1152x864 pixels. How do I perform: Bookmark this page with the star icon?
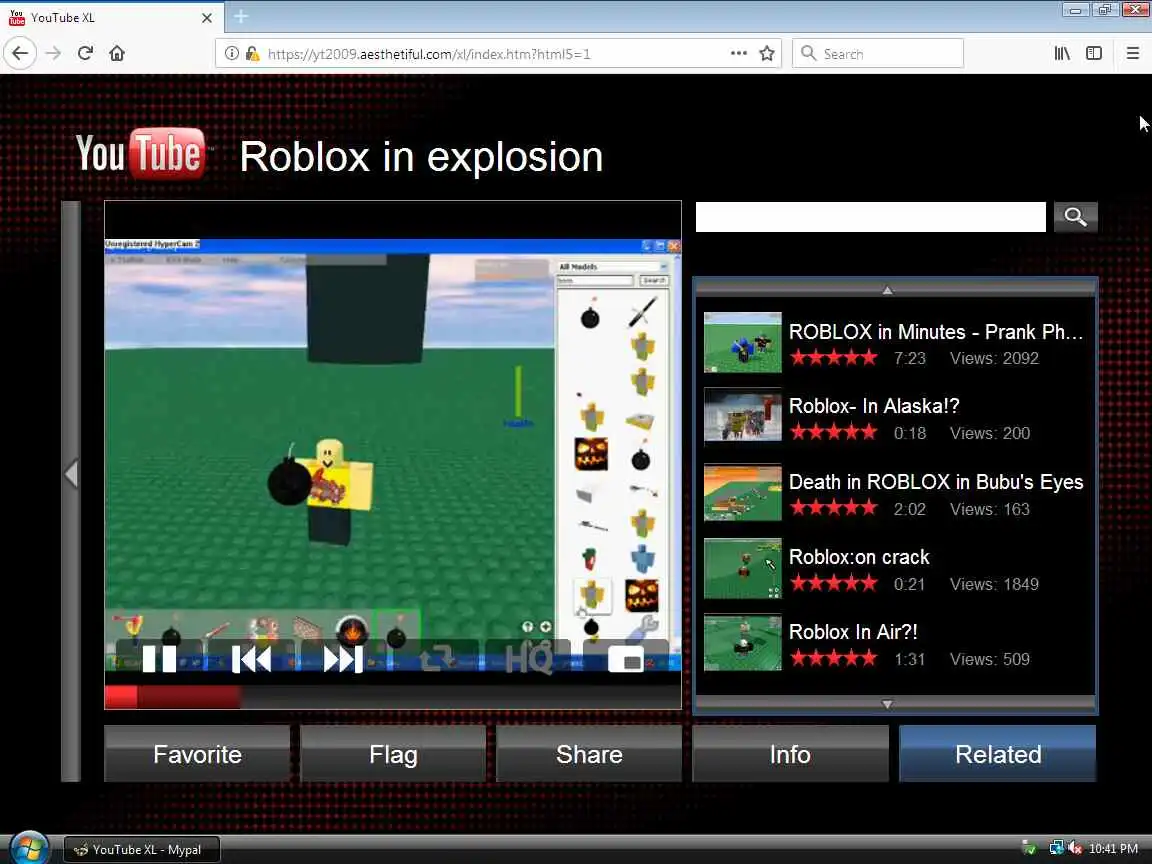click(x=767, y=53)
